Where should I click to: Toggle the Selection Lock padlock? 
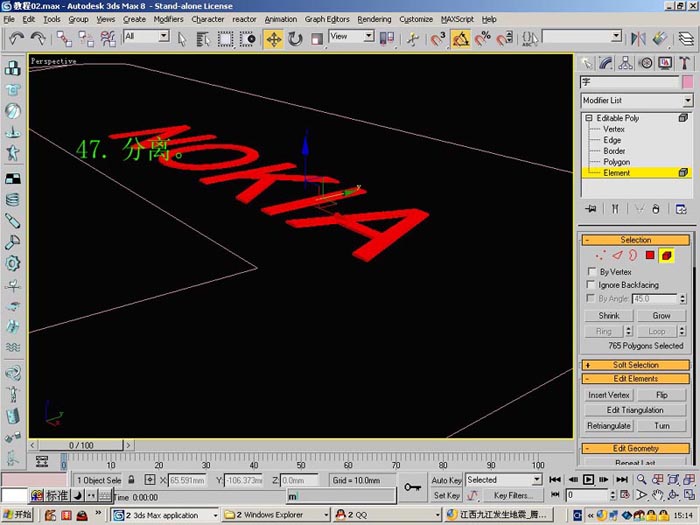[x=131, y=480]
